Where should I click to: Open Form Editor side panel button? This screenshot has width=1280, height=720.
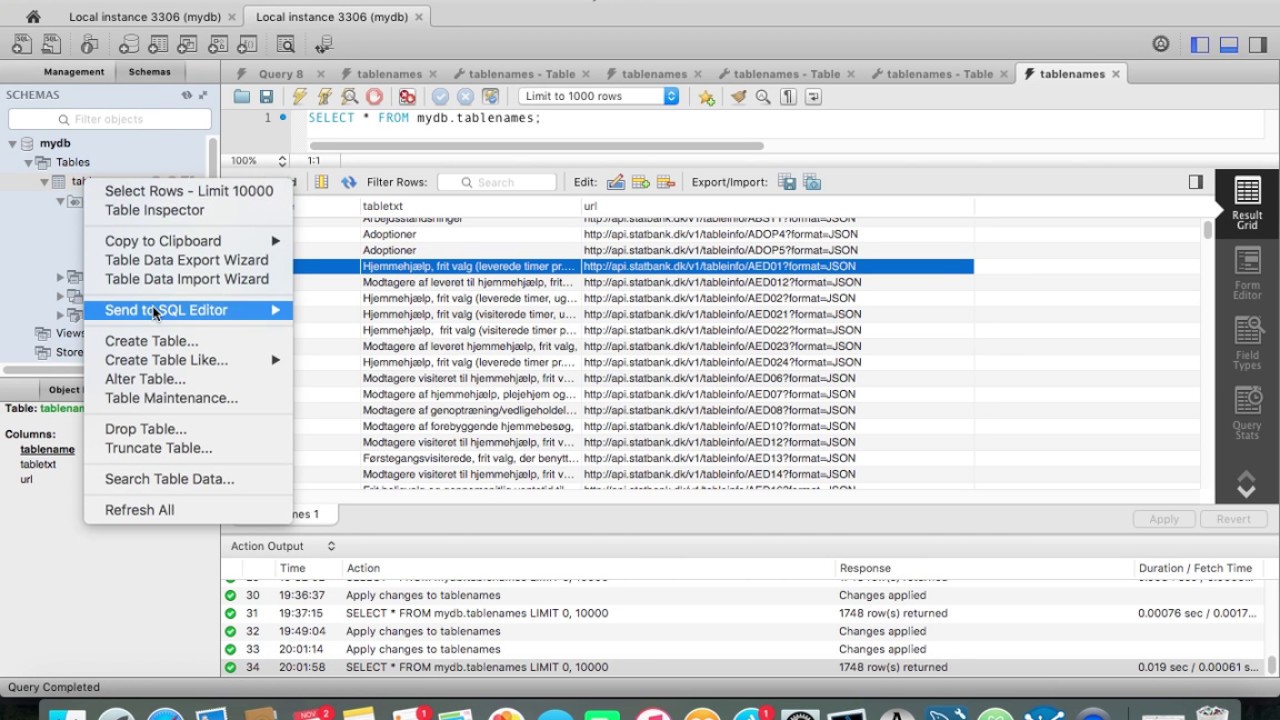point(1247,273)
